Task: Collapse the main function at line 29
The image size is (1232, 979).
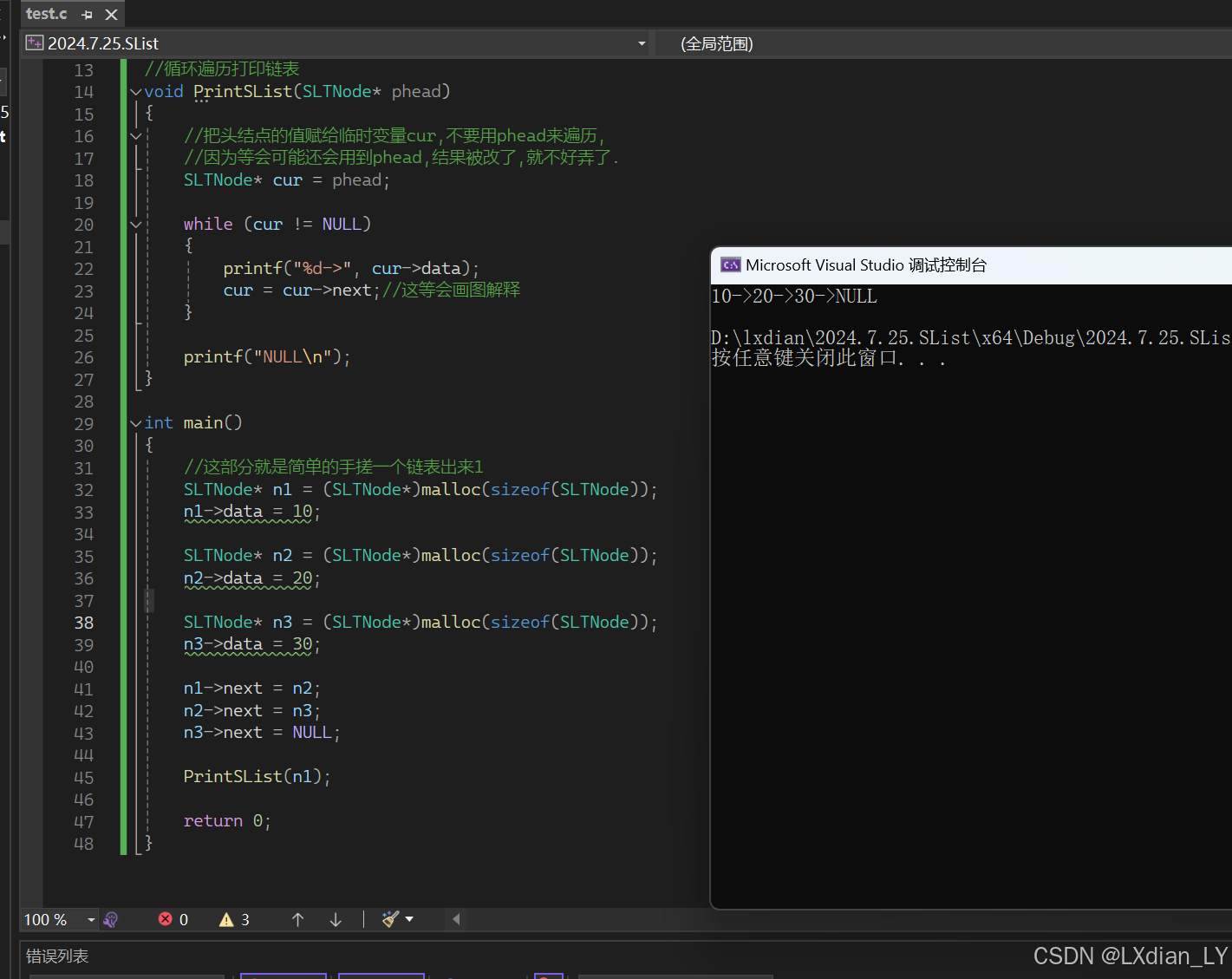Action: coord(136,423)
